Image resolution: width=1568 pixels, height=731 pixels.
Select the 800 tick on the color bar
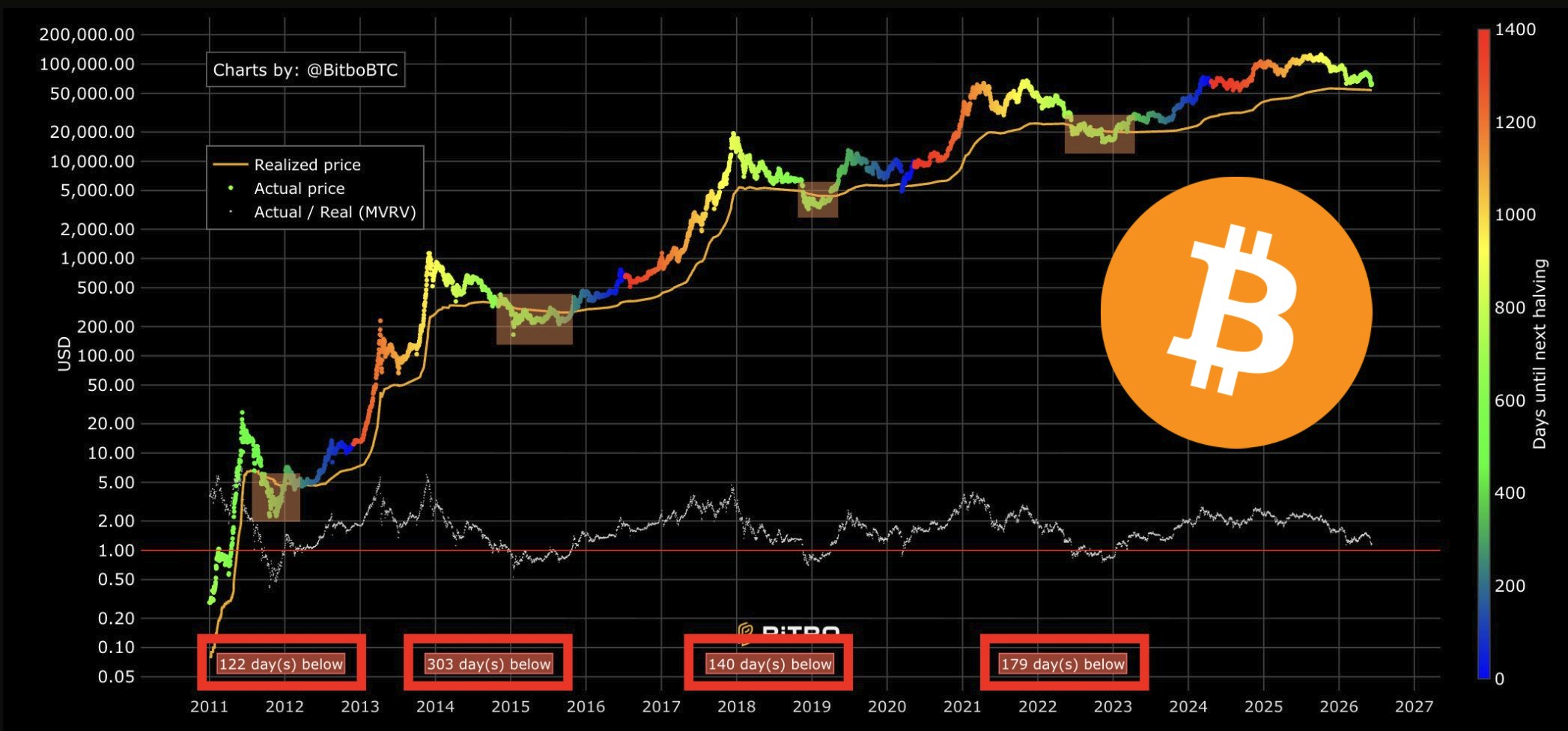click(1510, 308)
